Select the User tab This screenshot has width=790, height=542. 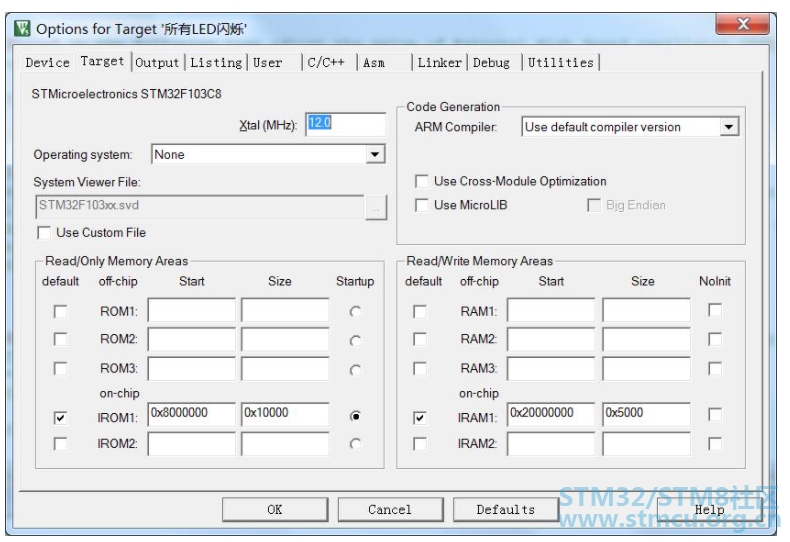click(x=268, y=62)
